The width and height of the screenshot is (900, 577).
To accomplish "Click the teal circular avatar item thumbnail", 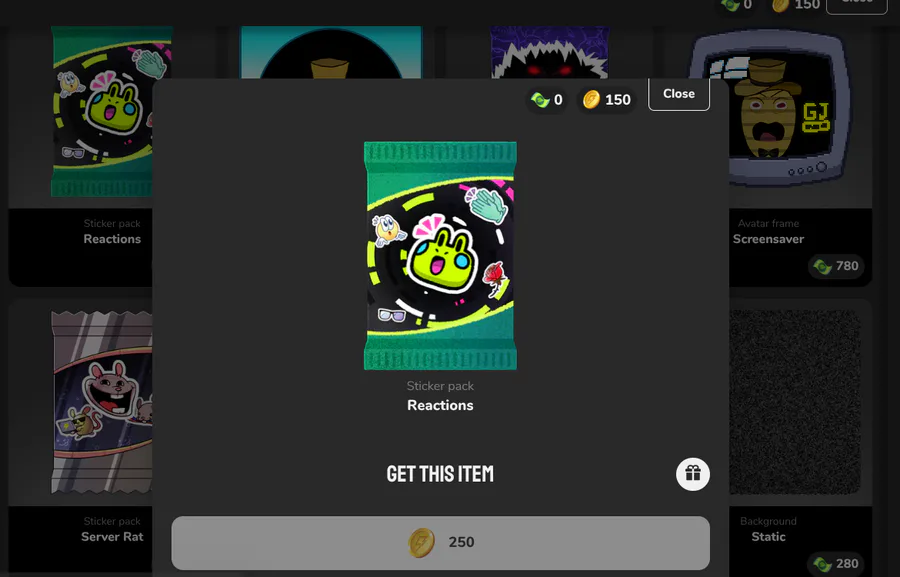I will coord(331,52).
